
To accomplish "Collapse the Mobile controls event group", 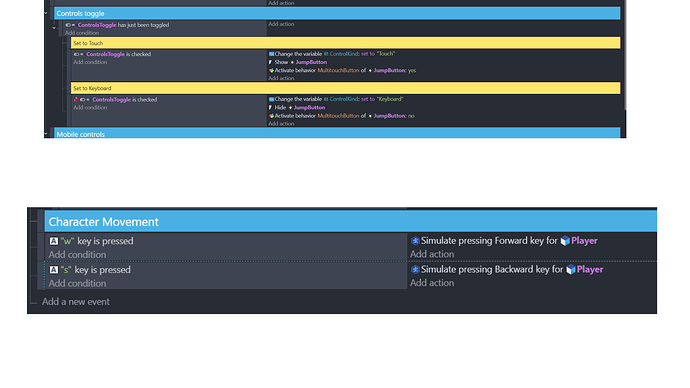I will pyautogui.click(x=46, y=134).
